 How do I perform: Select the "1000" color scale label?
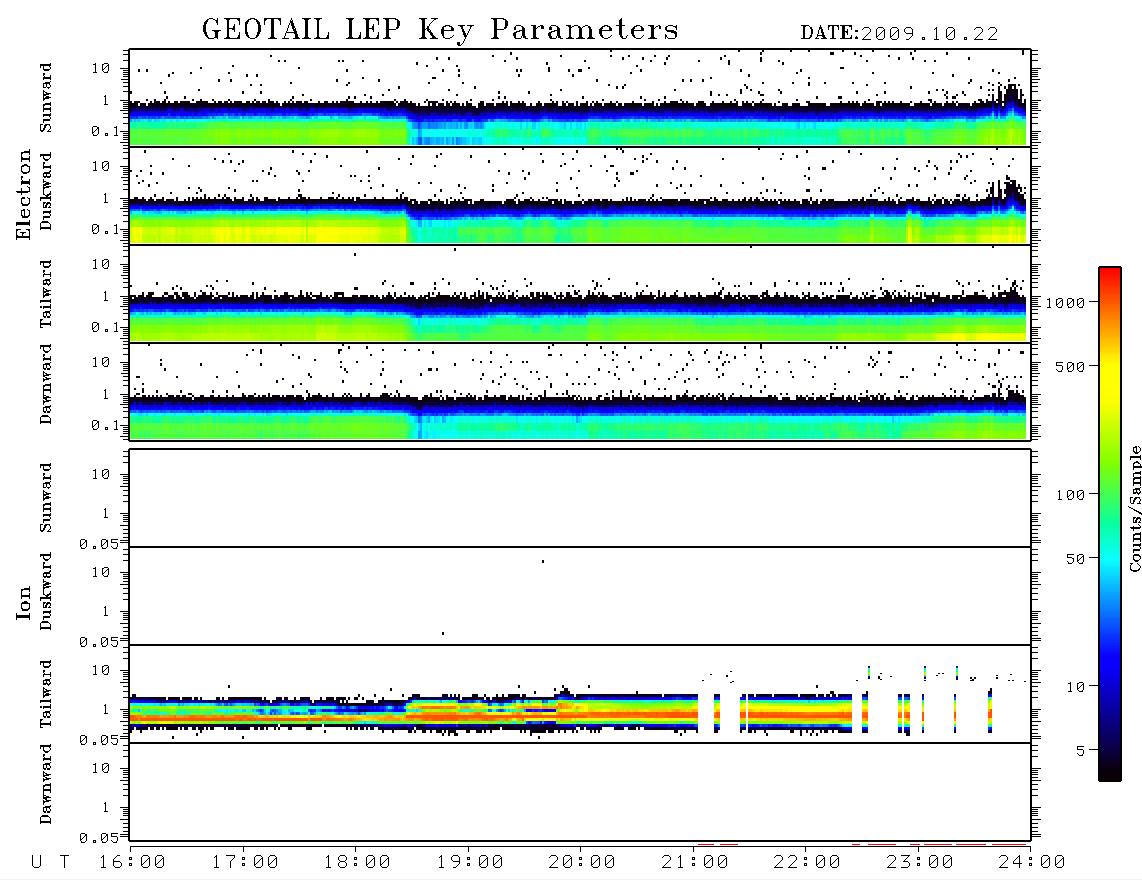pyautogui.click(x=1066, y=303)
